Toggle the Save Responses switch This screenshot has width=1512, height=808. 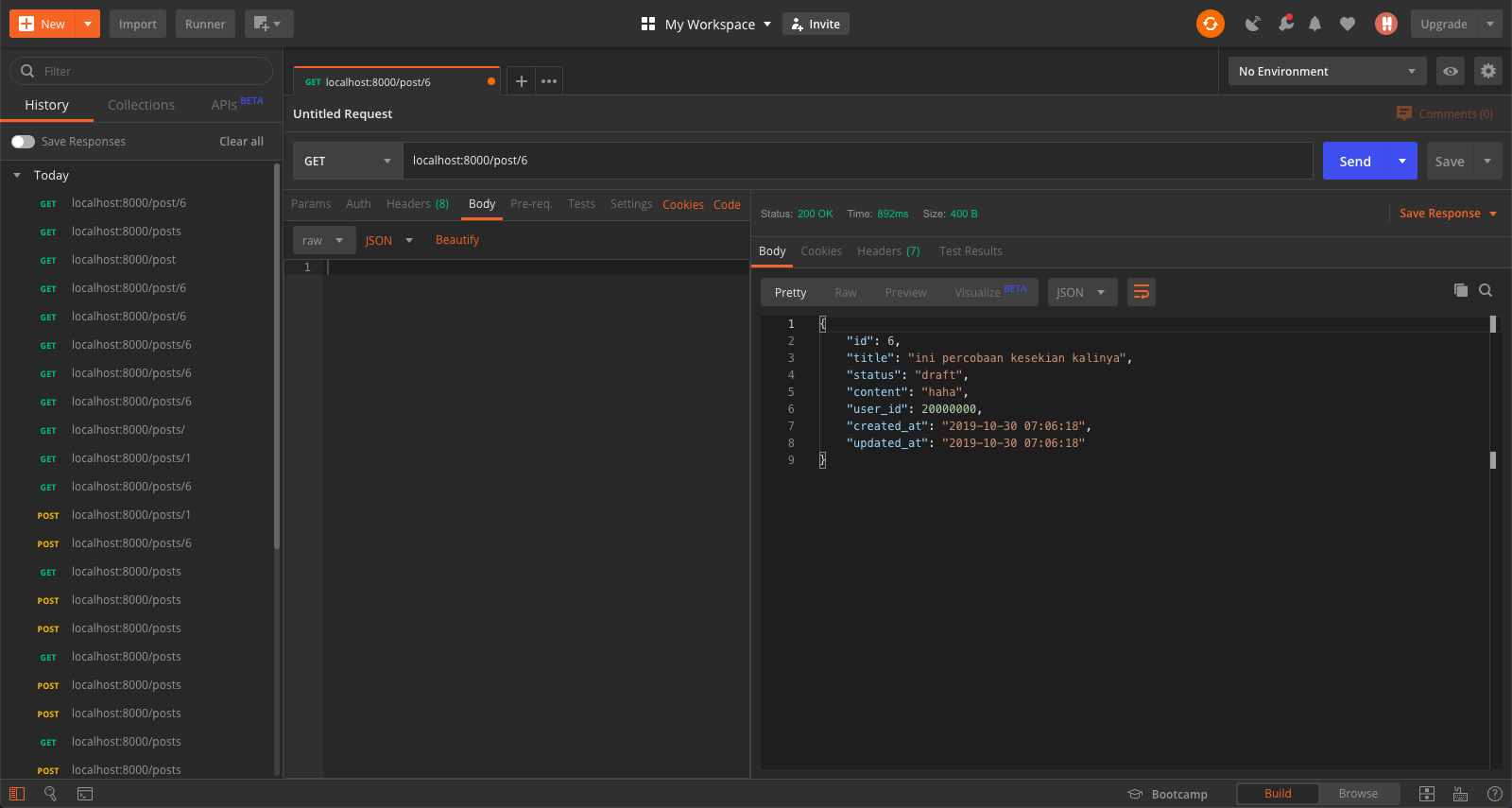[x=24, y=142]
